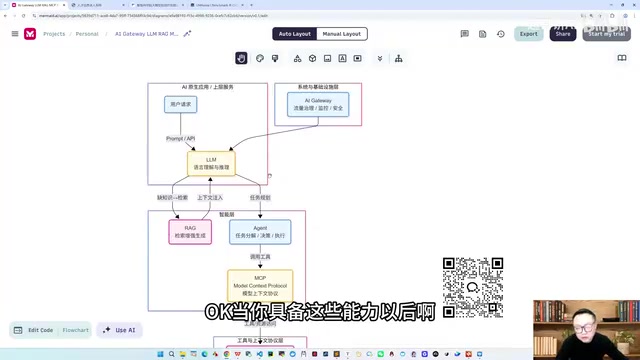Viewport: 640px width, 360px height.
Task: Open WeChat from taskbar
Action: pos(381,354)
